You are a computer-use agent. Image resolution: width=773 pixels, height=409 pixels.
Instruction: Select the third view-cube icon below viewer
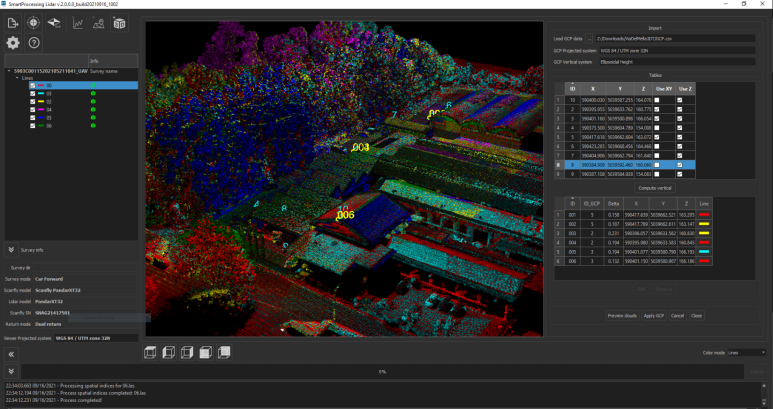pyautogui.click(x=187, y=352)
